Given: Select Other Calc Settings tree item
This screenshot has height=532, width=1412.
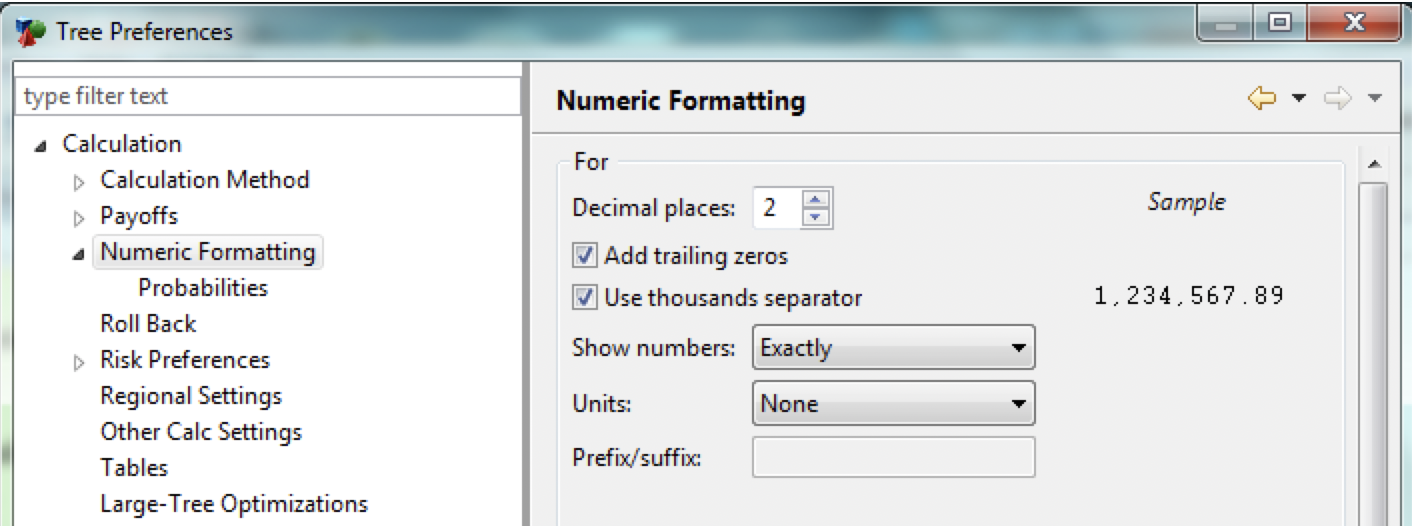Looking at the screenshot, I should tap(201, 432).
